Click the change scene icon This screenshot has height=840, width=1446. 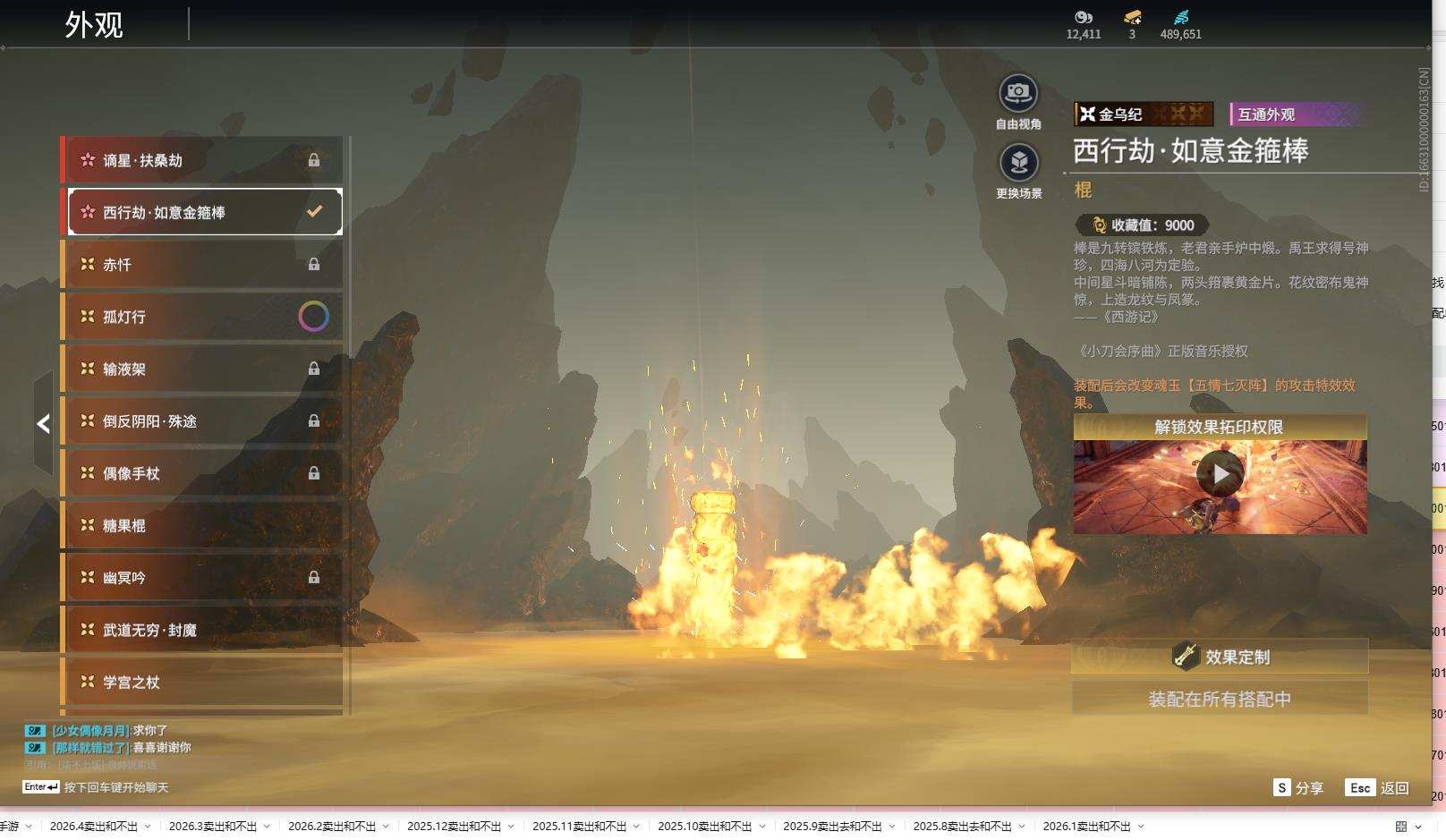[x=1018, y=163]
